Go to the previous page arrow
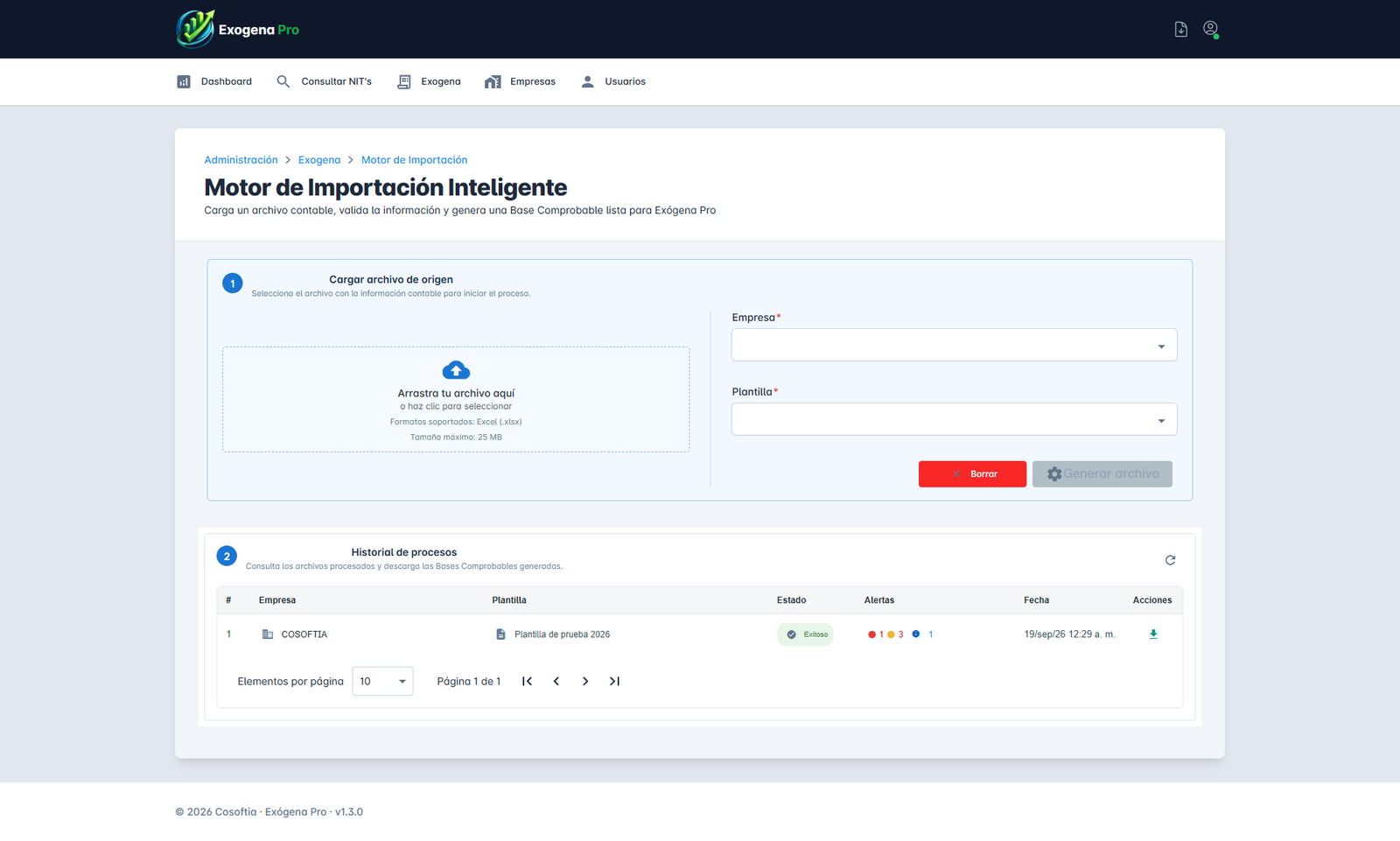 point(556,681)
